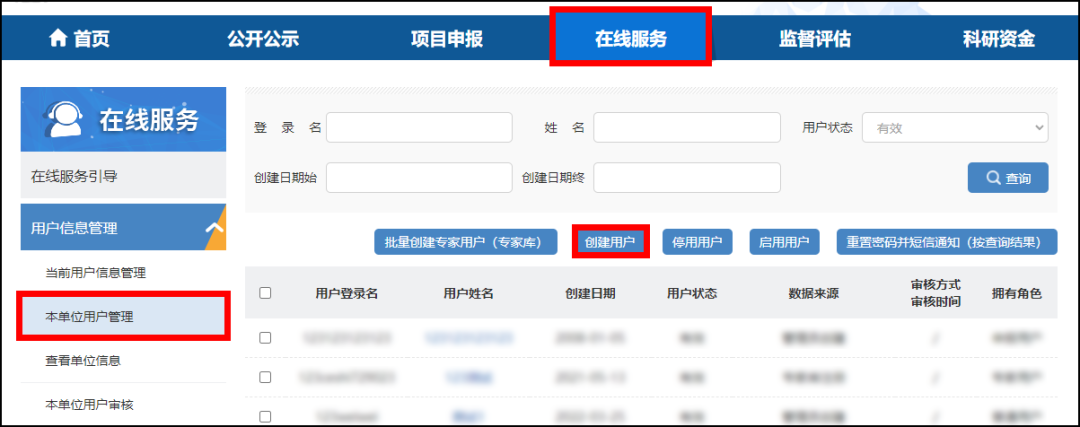Click the magnifier icon on 查询 button
The height and width of the screenshot is (427, 1080).
click(x=993, y=178)
